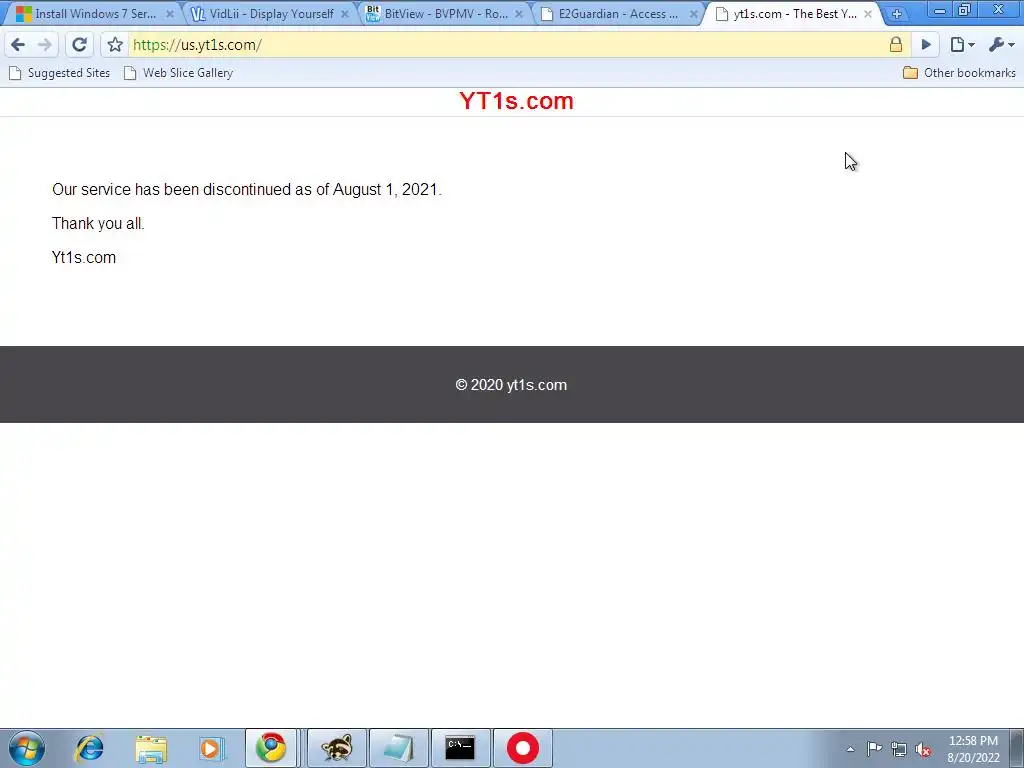Click the YT1s.com site logo heading
The width and height of the screenshot is (1024, 768).
click(x=516, y=101)
